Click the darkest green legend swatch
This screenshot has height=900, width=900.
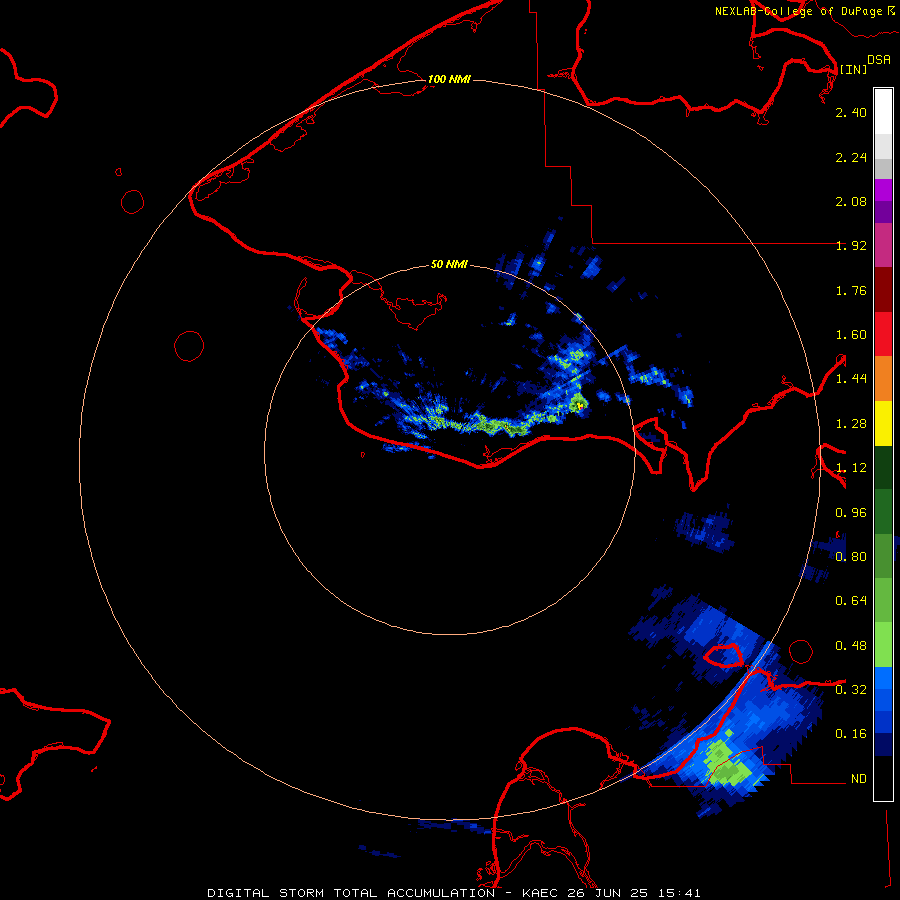coord(883,467)
